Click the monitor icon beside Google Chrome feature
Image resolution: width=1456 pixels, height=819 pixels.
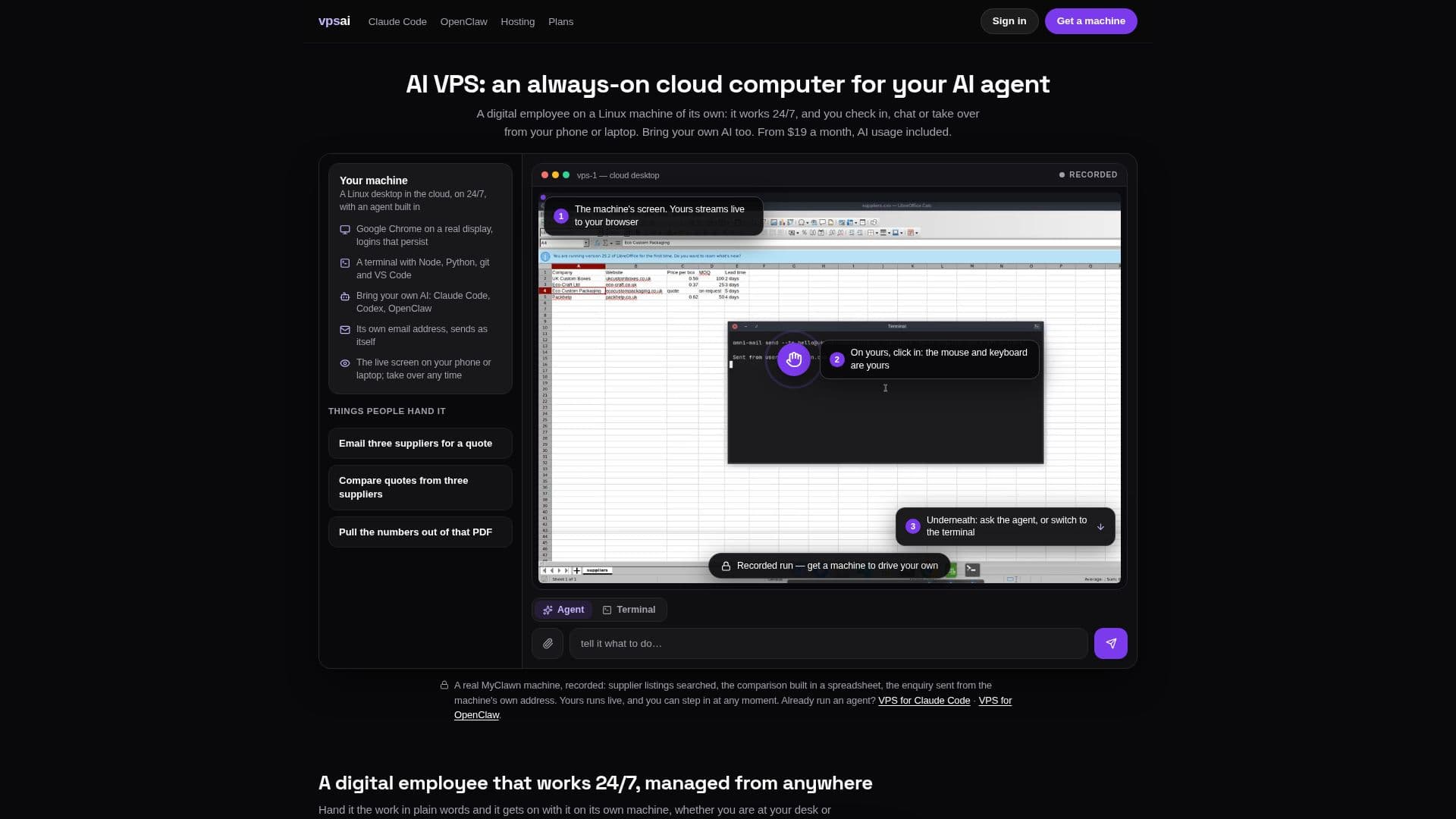345,230
